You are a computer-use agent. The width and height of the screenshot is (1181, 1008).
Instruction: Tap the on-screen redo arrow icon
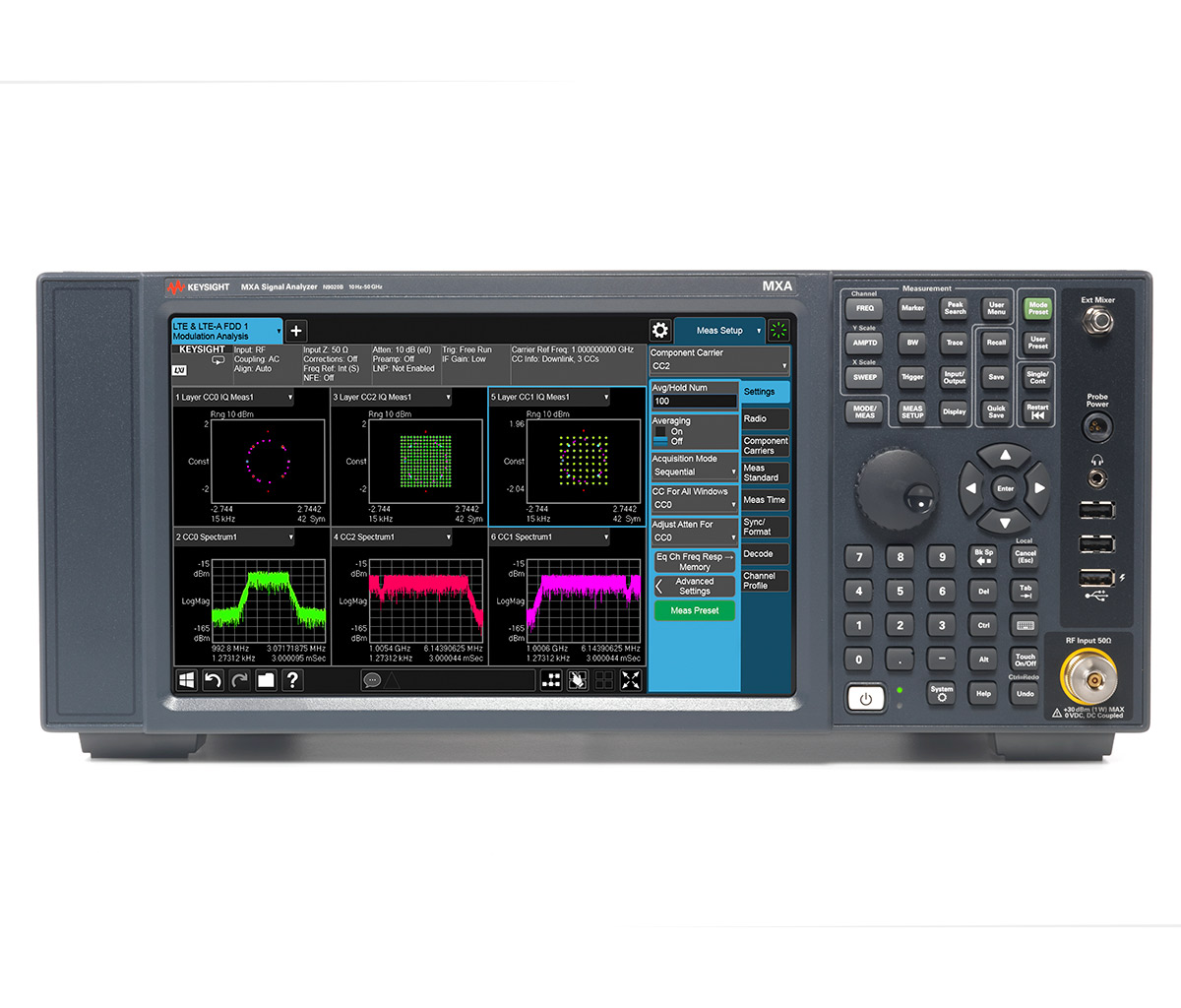(x=239, y=680)
